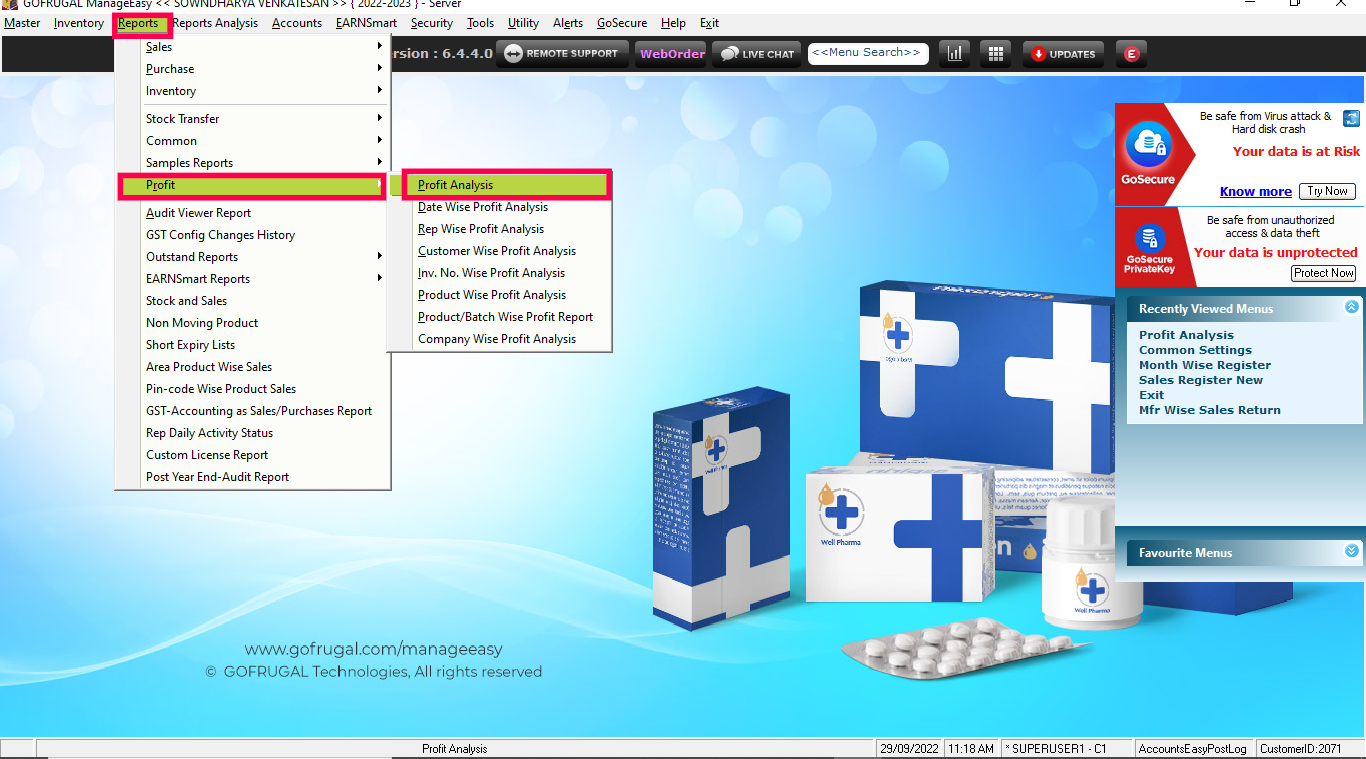This screenshot has width=1366, height=759.
Task: Open the EARNSmart menu
Action: point(366,23)
